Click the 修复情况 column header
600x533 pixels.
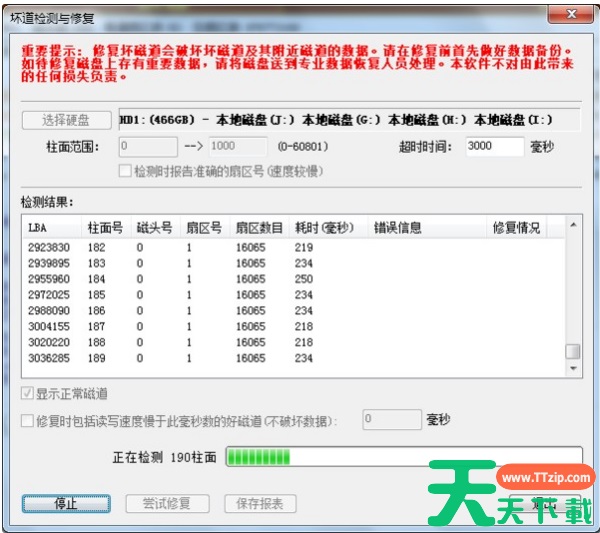(x=515, y=228)
